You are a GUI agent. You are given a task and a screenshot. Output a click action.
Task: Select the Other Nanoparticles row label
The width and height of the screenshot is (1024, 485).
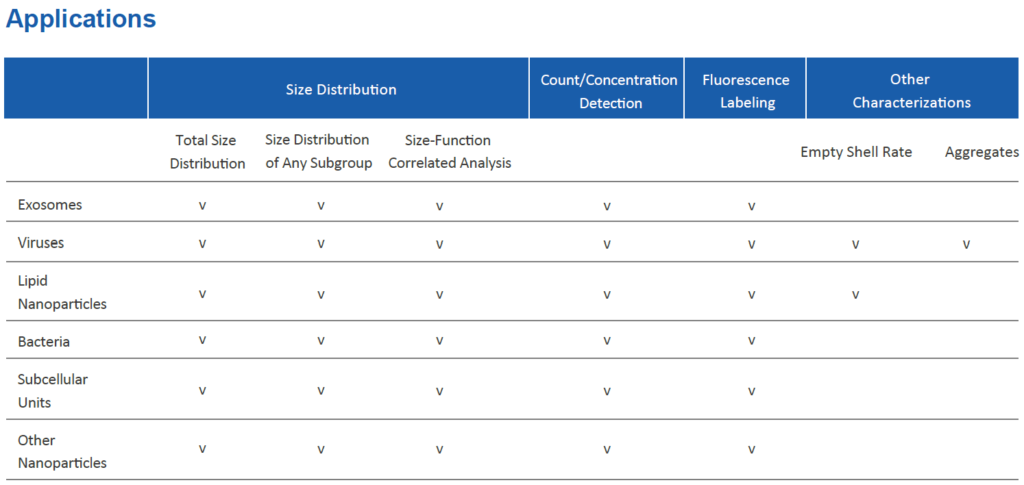pyautogui.click(x=62, y=452)
